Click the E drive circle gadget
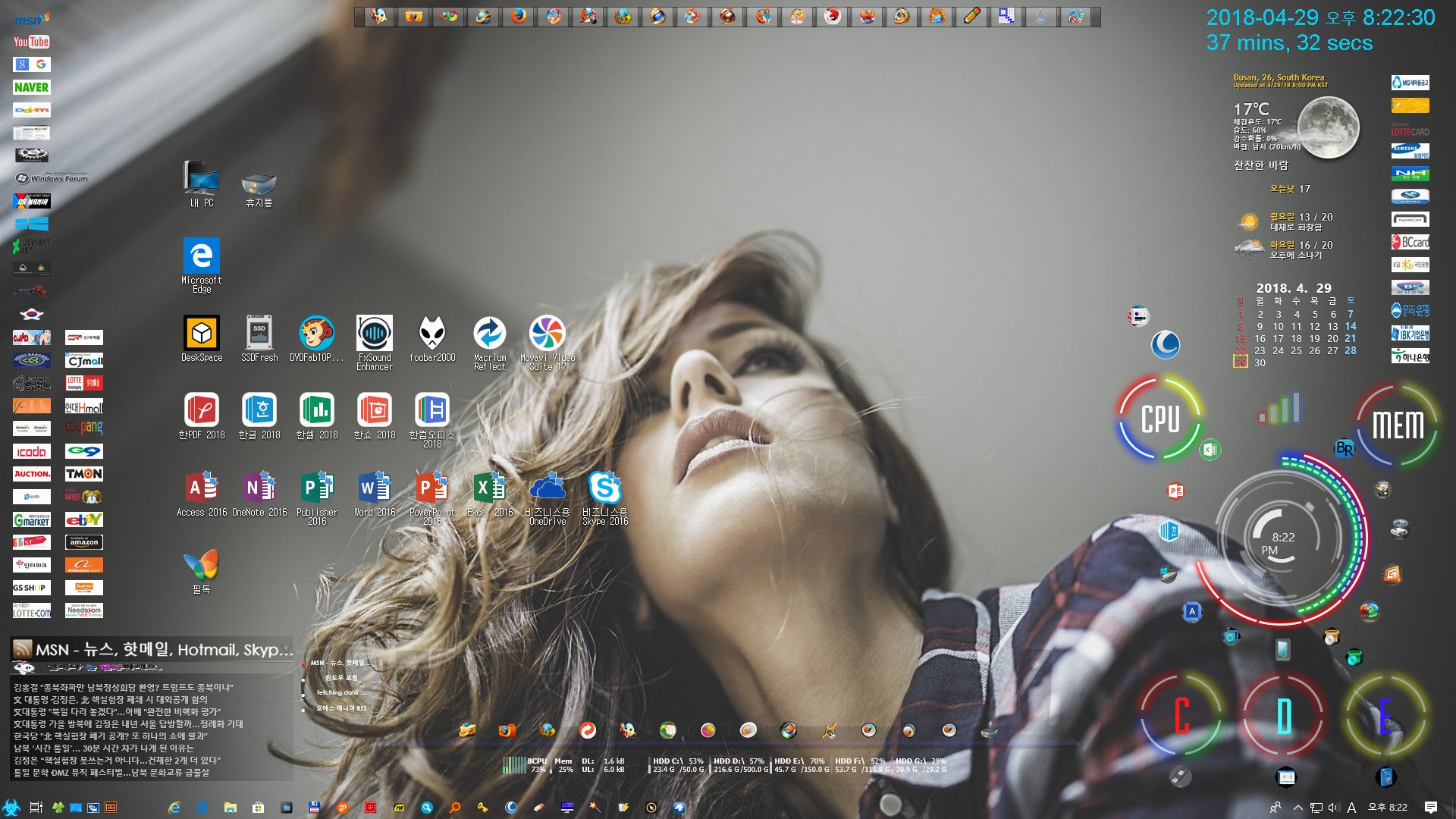 click(x=1385, y=715)
